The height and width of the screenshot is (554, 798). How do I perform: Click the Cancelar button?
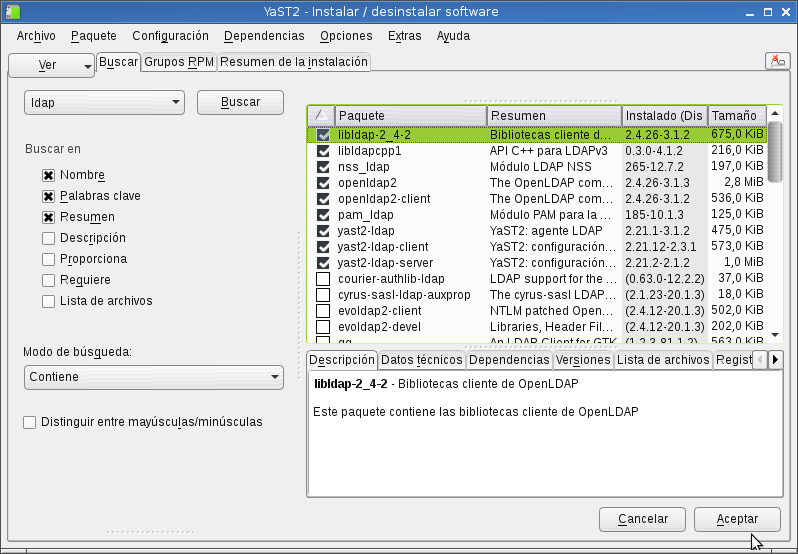(x=642, y=519)
